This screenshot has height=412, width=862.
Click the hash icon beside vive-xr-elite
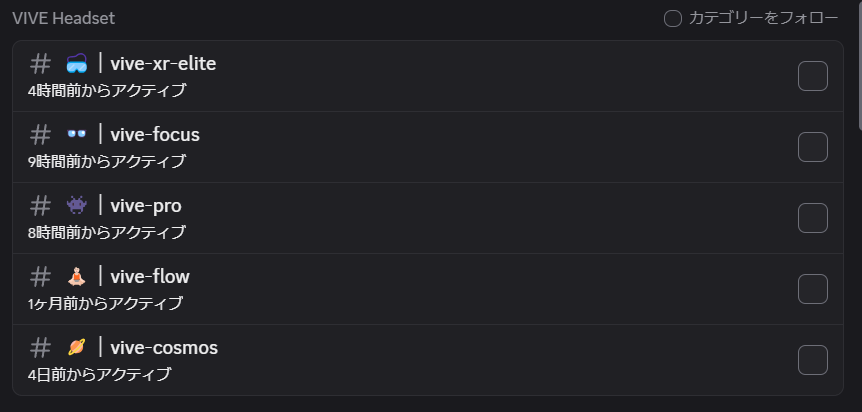coord(40,64)
